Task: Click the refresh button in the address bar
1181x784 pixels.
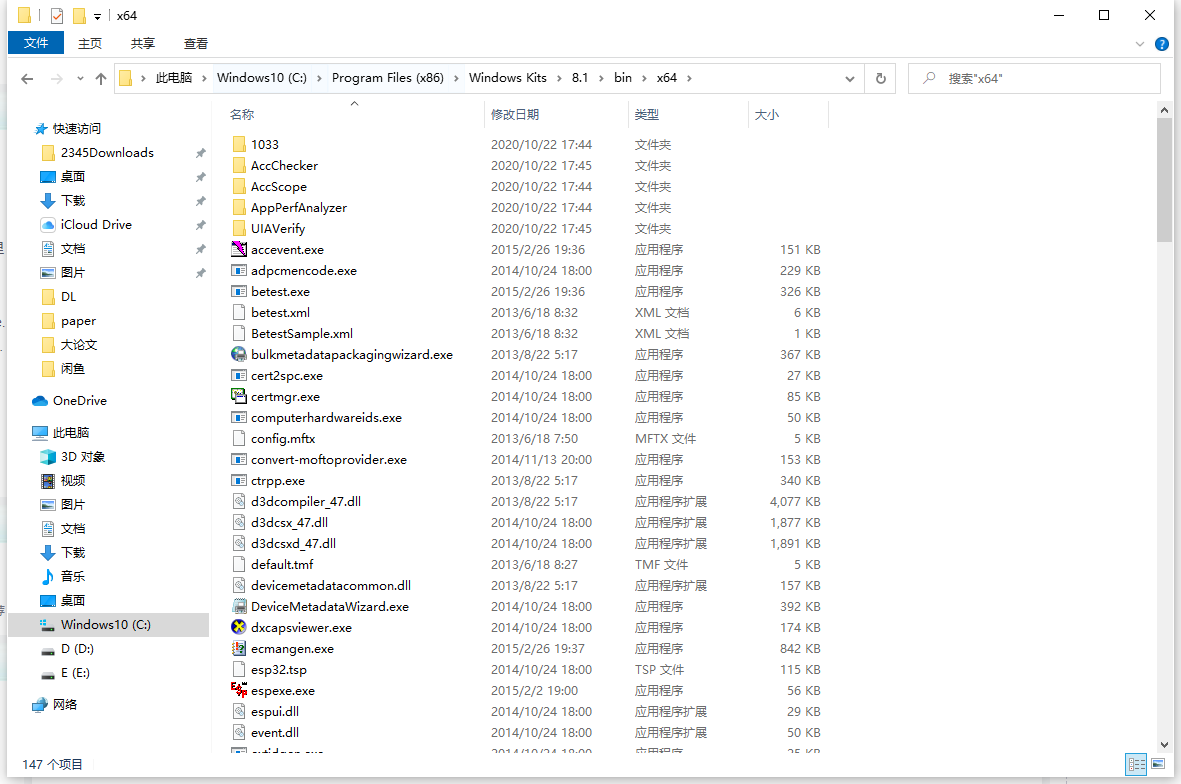Action: click(878, 78)
